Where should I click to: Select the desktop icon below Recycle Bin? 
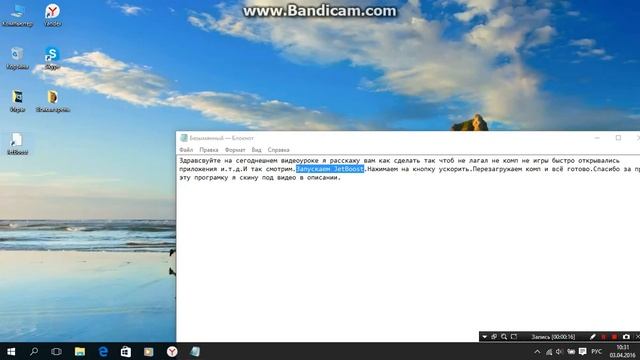coord(17,101)
